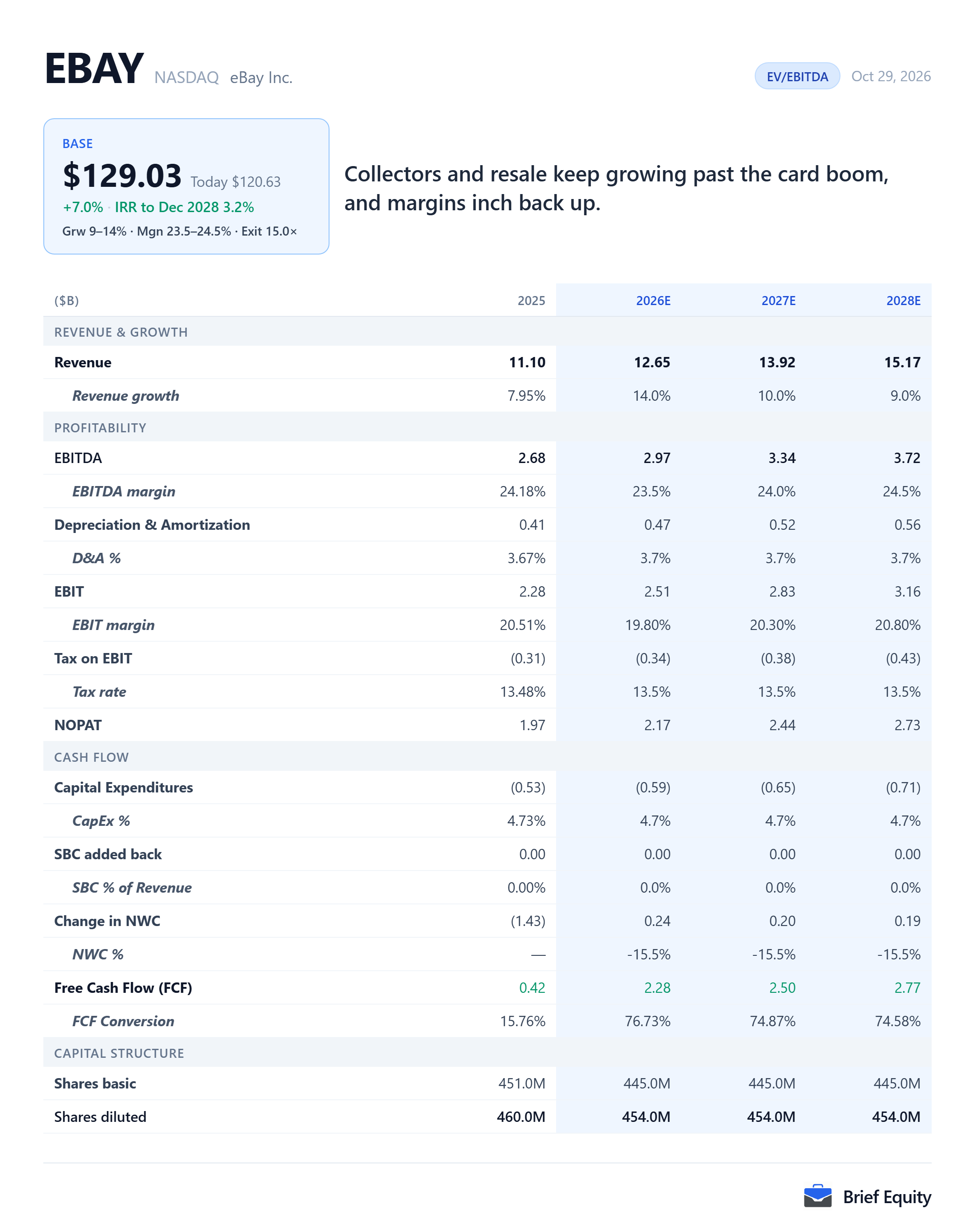Click the 2026E EBIT value 2.51
The image size is (975, 1232).
(657, 592)
